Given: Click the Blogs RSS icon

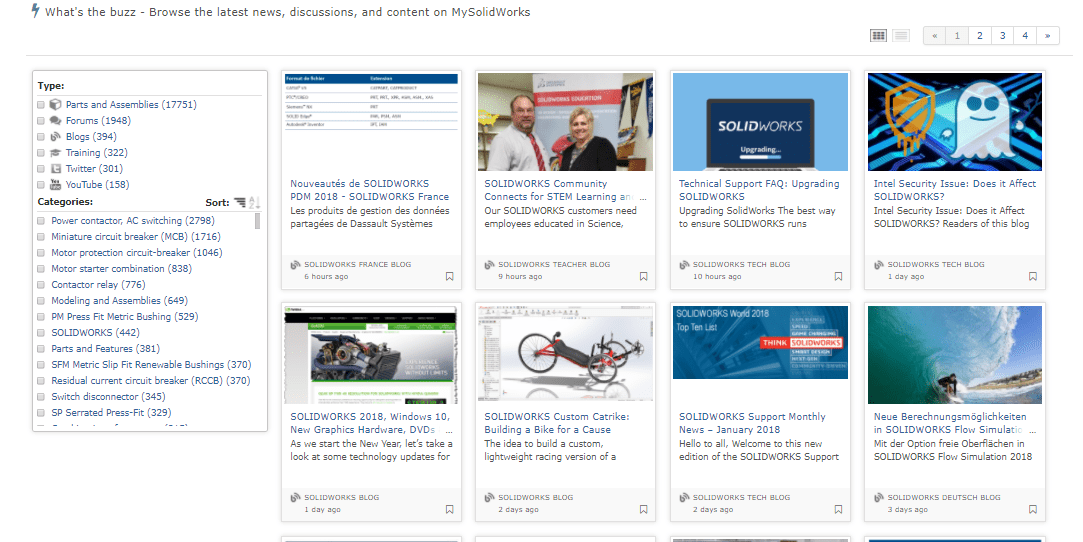Looking at the screenshot, I should pos(56,136).
